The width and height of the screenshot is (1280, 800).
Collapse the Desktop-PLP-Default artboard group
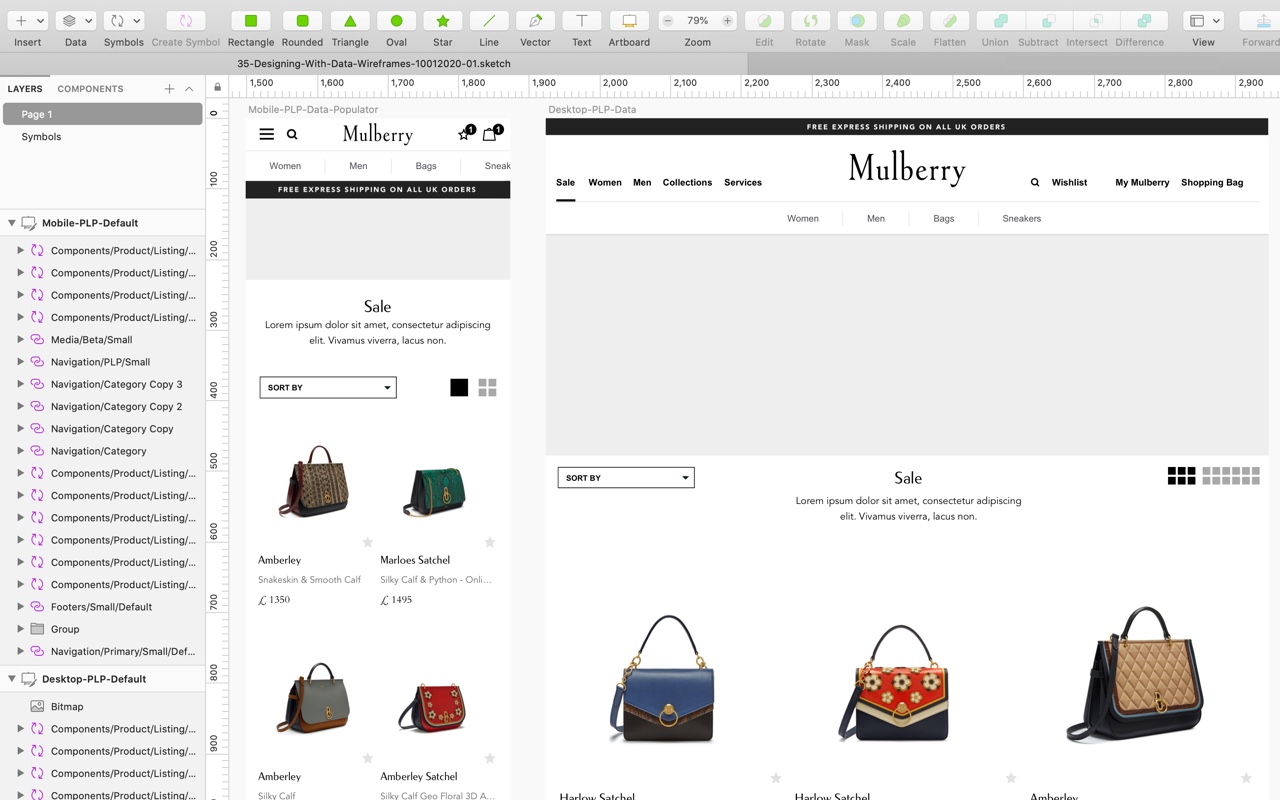12,679
